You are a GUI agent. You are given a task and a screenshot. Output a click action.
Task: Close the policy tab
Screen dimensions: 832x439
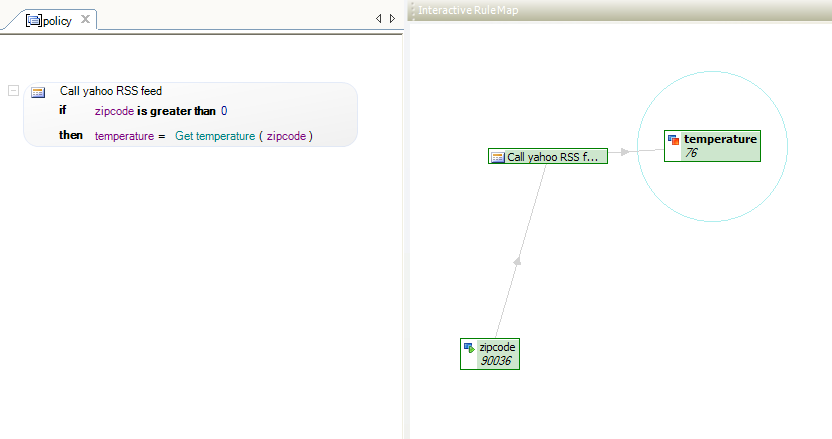tap(85, 20)
